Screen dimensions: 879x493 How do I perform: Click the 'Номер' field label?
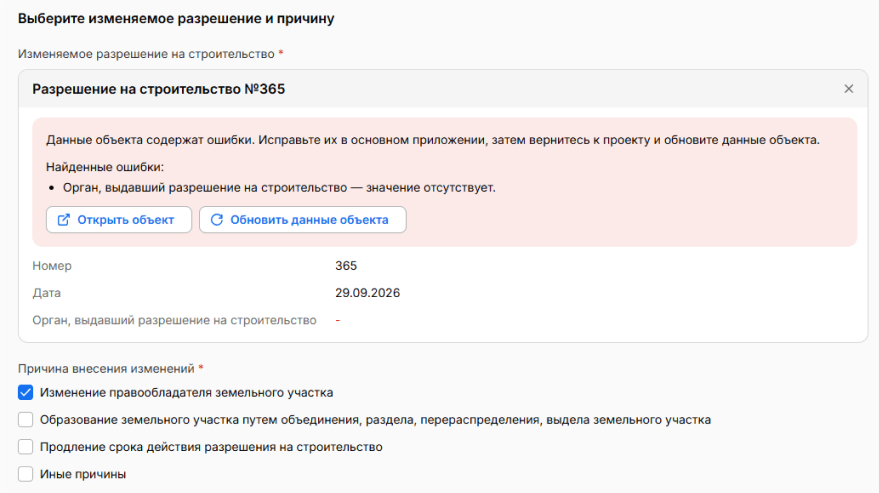point(52,266)
